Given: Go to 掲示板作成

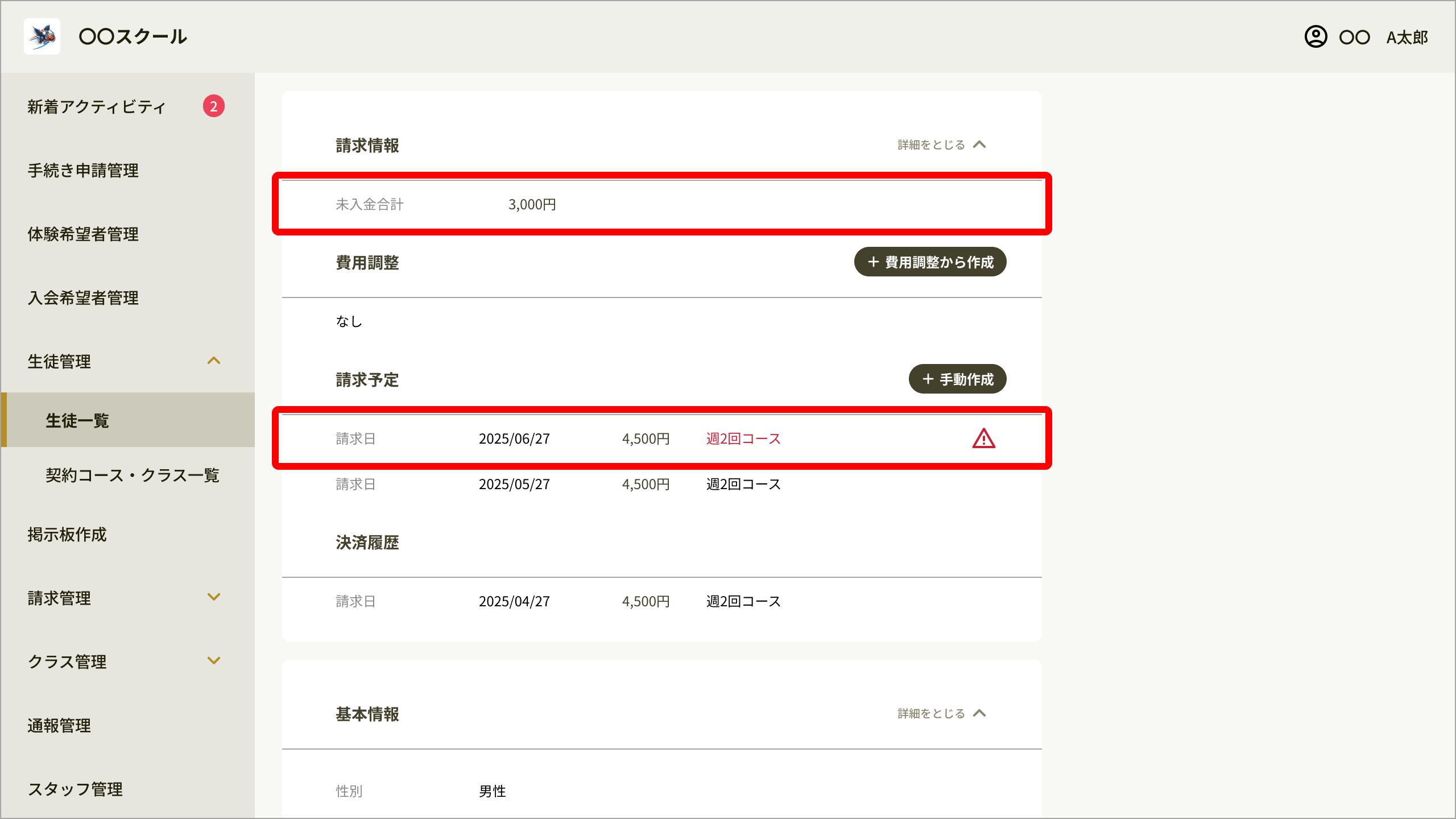Looking at the screenshot, I should 67,534.
